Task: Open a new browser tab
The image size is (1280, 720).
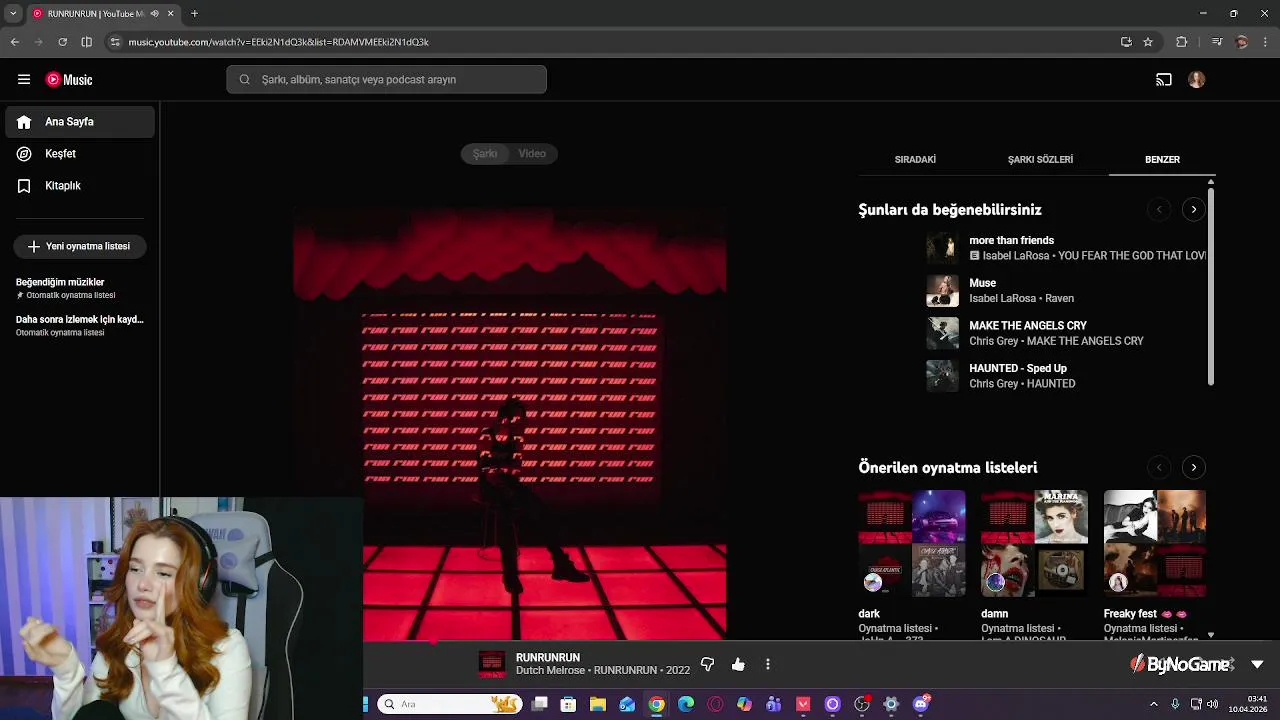Action: coord(194,14)
